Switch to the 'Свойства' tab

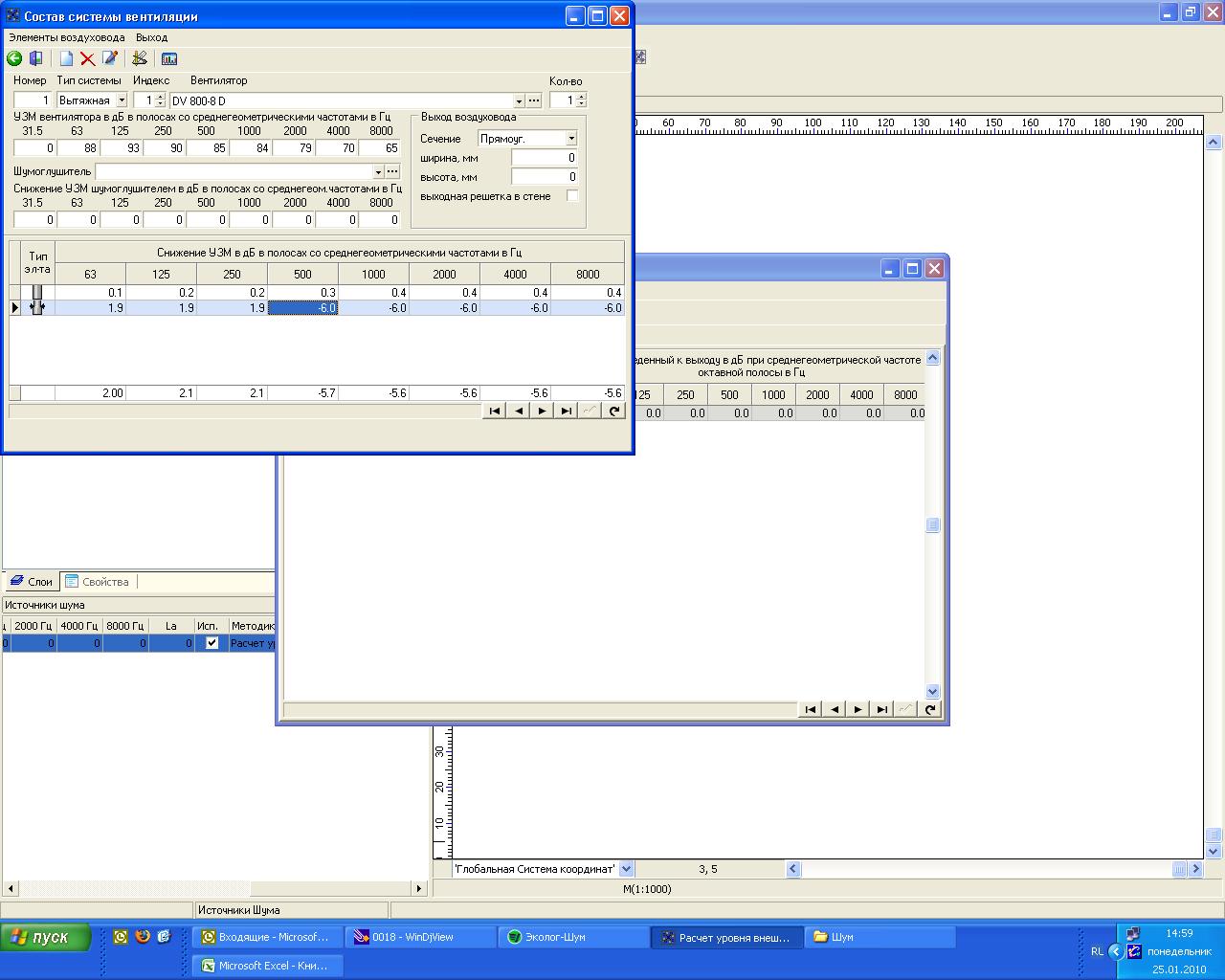pyautogui.click(x=98, y=582)
